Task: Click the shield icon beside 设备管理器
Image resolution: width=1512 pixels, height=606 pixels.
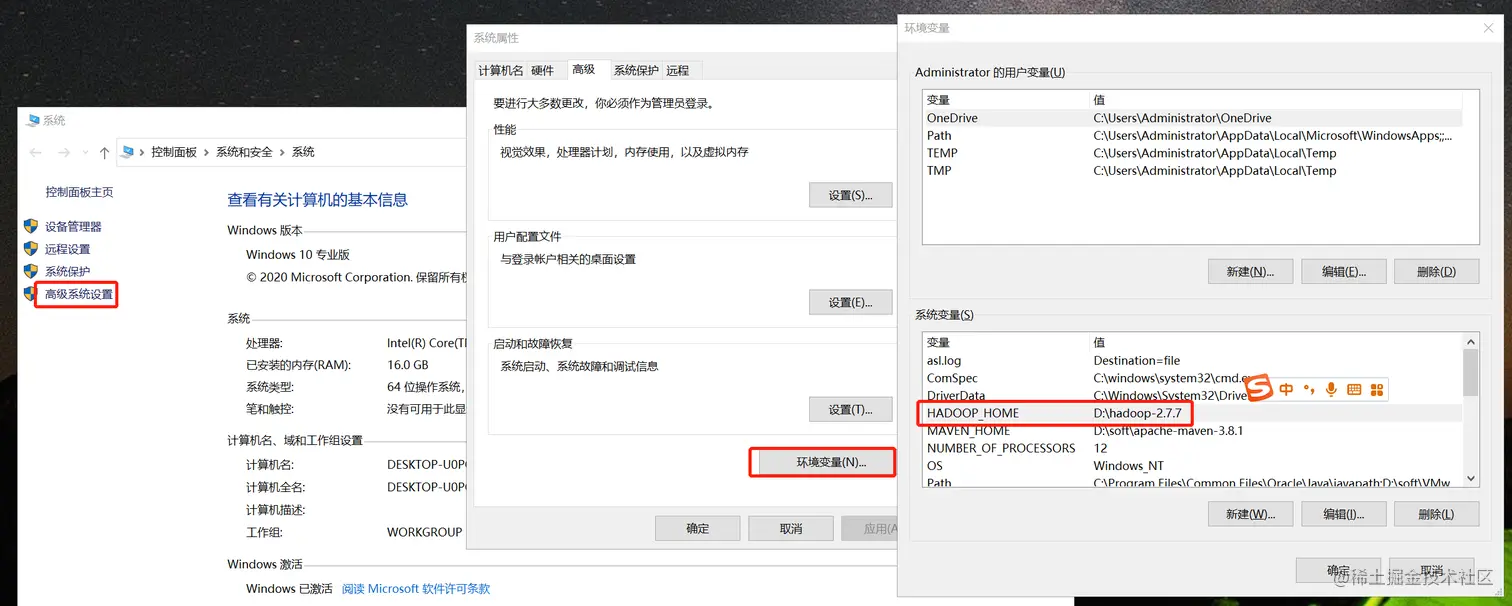Action: click(x=31, y=226)
